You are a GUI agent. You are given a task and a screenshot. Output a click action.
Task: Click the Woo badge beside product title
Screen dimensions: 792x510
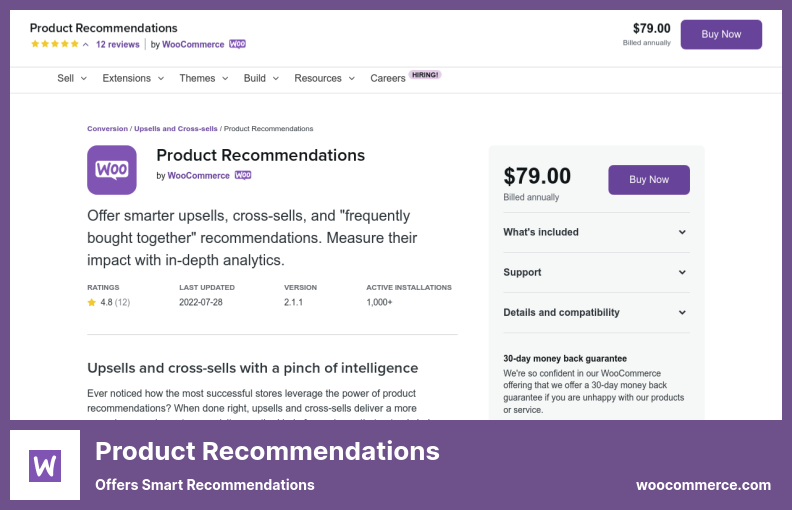tap(243, 175)
